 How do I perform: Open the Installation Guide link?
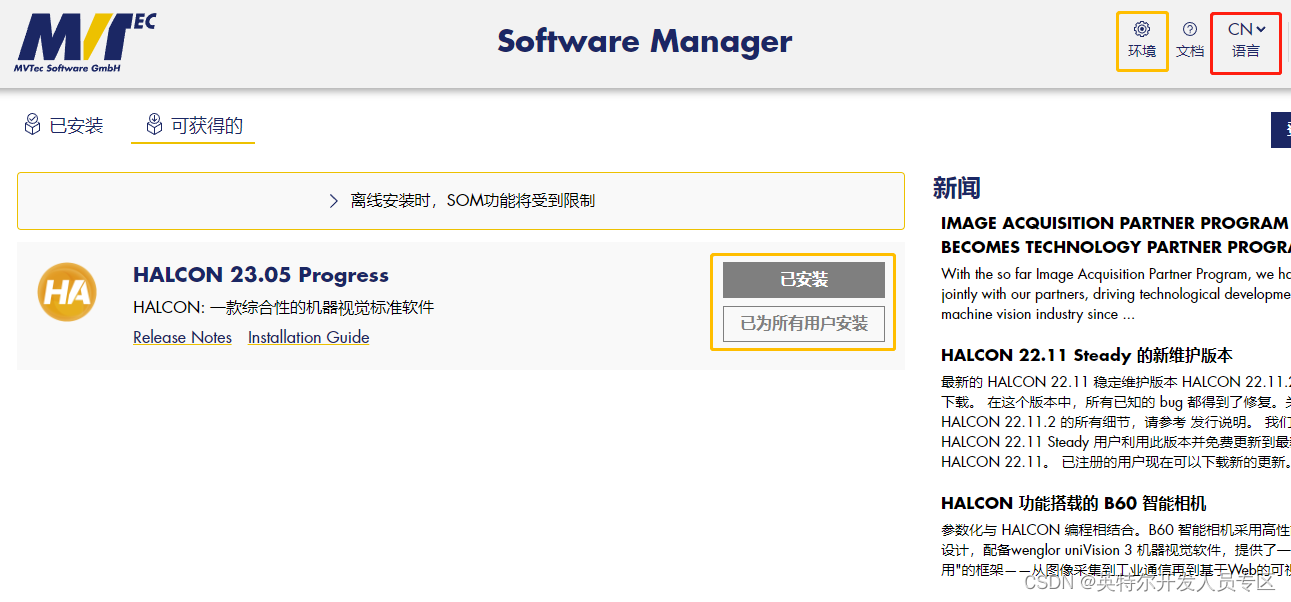coord(308,337)
